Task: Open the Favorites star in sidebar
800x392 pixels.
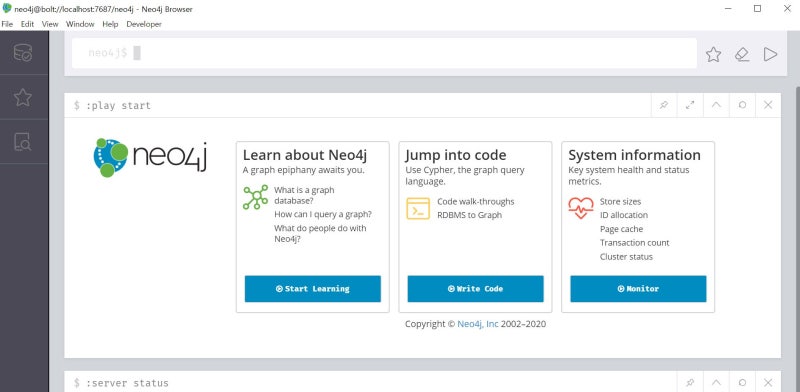Action: 23,97
